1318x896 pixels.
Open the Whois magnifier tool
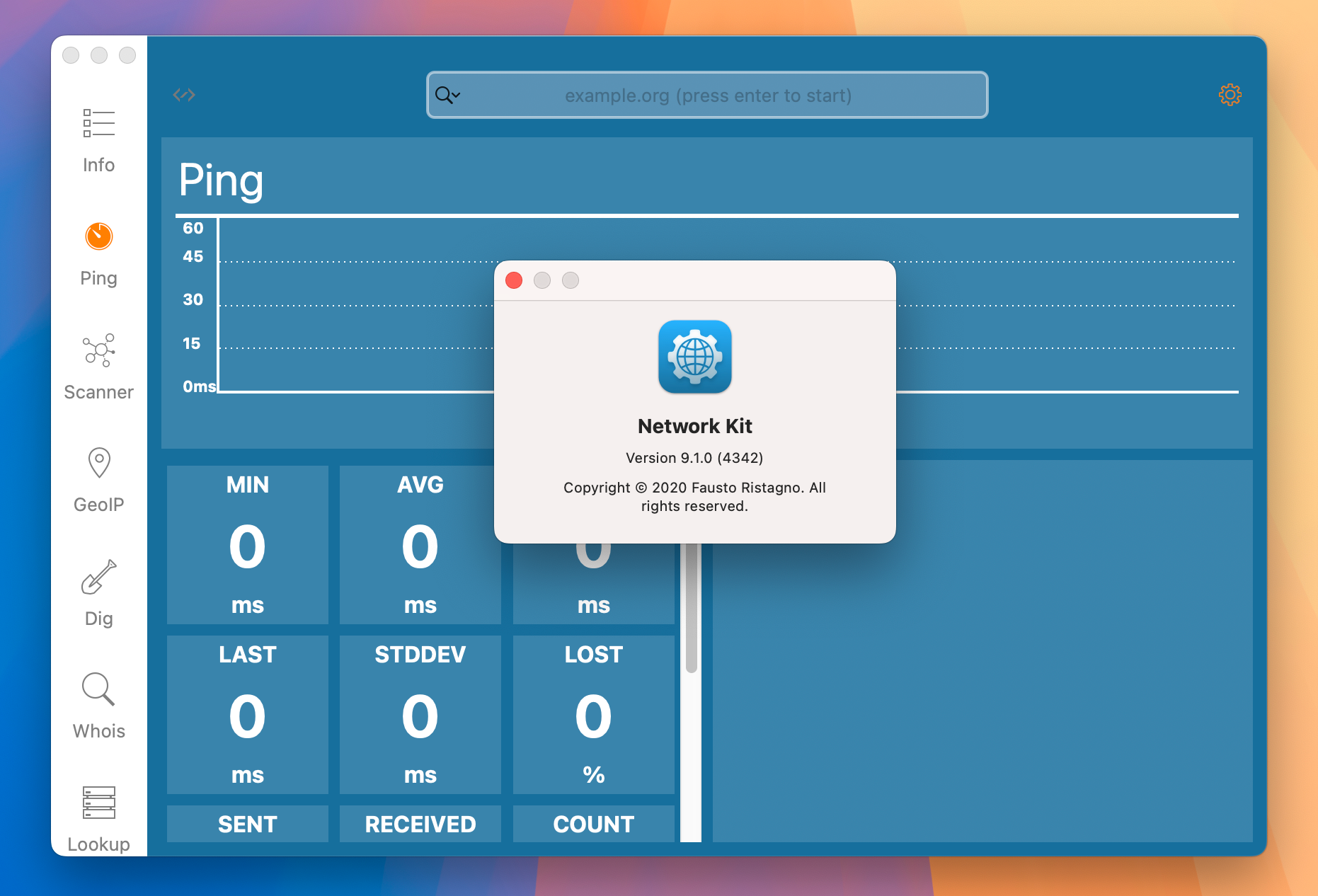[x=98, y=706]
